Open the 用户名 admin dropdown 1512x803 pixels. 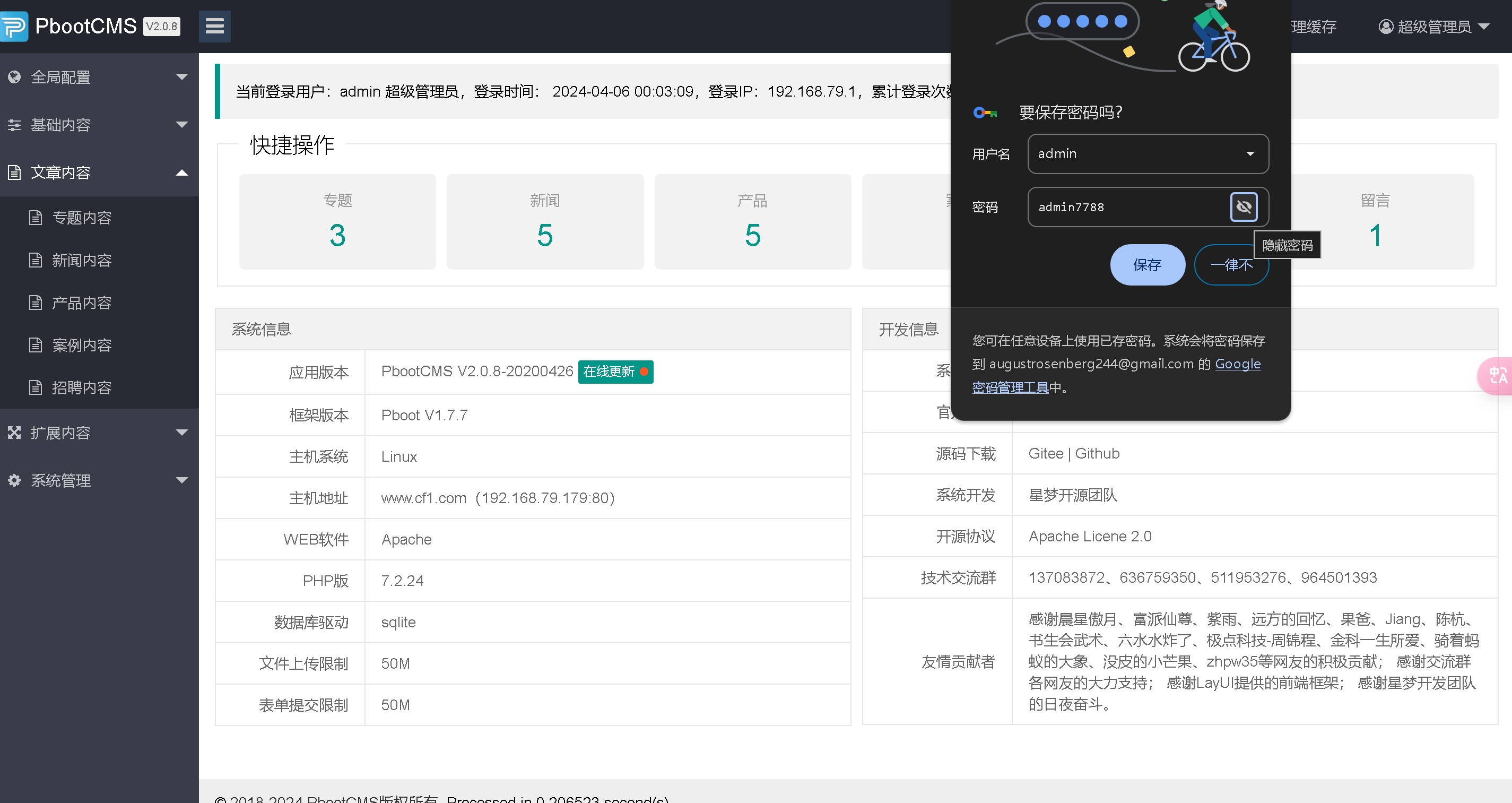pyautogui.click(x=1249, y=154)
